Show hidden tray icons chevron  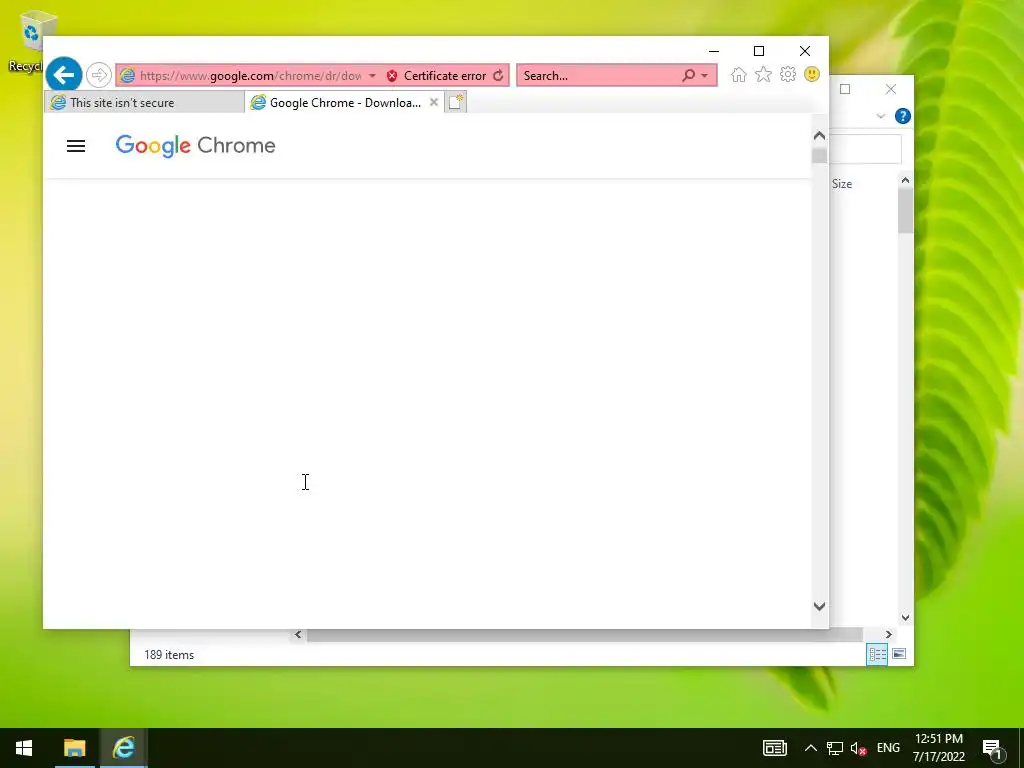coord(810,748)
